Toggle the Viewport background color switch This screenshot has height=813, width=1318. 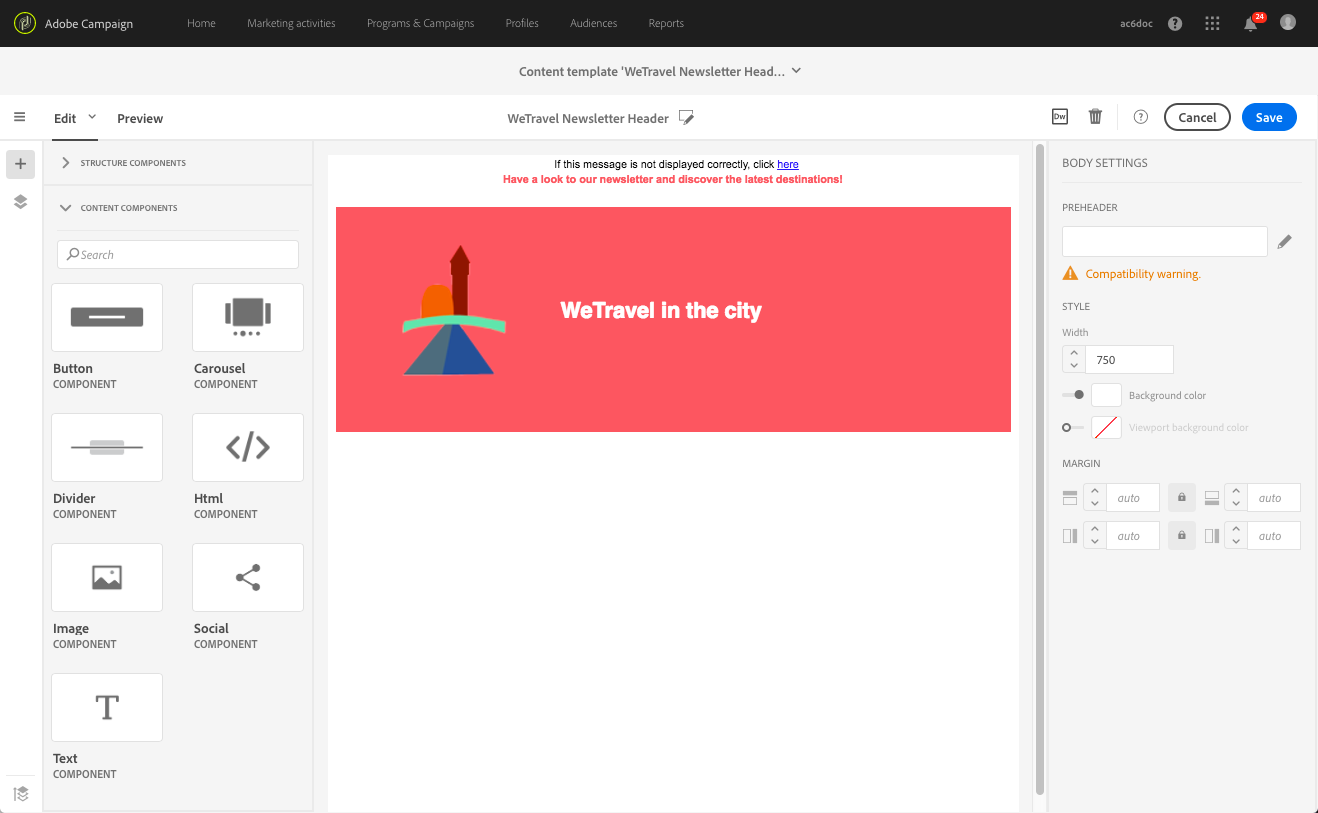tap(1073, 427)
